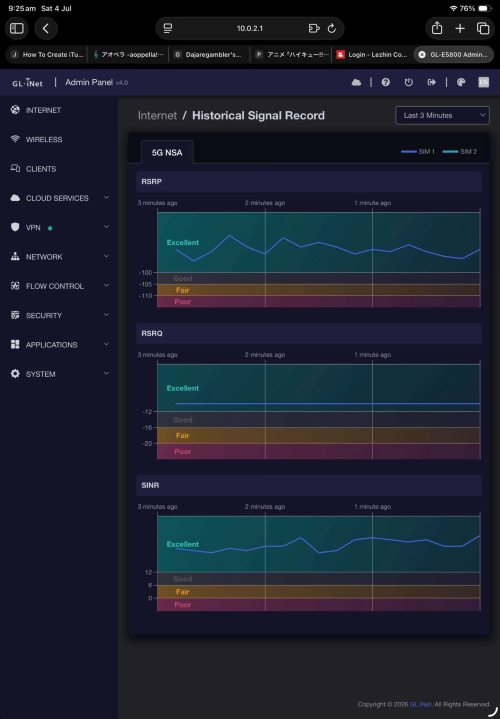Click the logout icon in header
This screenshot has width=500, height=719.
[432, 83]
